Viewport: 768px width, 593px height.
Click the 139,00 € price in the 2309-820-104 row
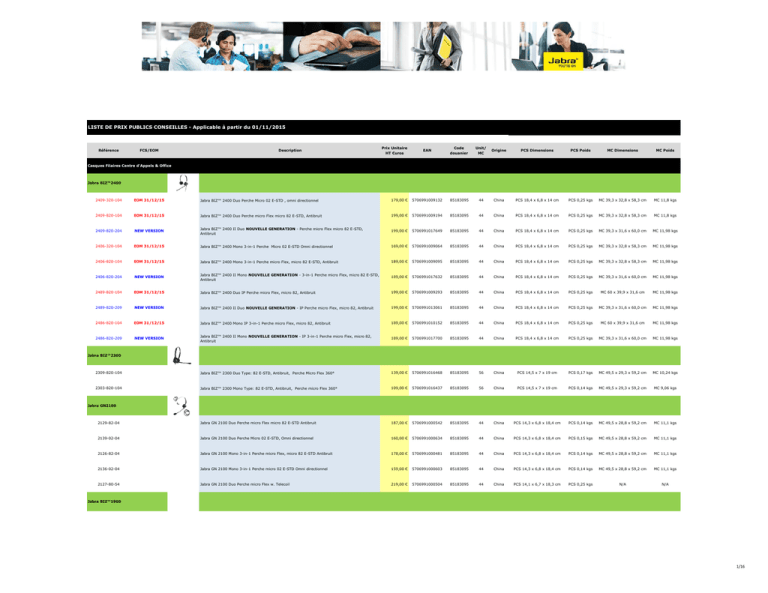[399, 373]
